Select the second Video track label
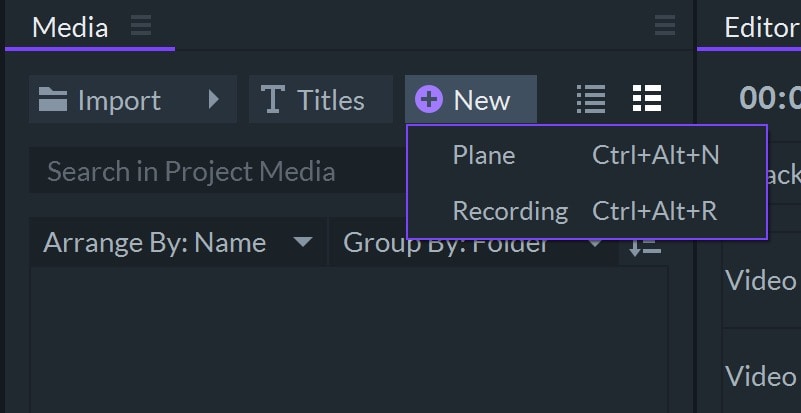801x413 pixels. (x=760, y=376)
